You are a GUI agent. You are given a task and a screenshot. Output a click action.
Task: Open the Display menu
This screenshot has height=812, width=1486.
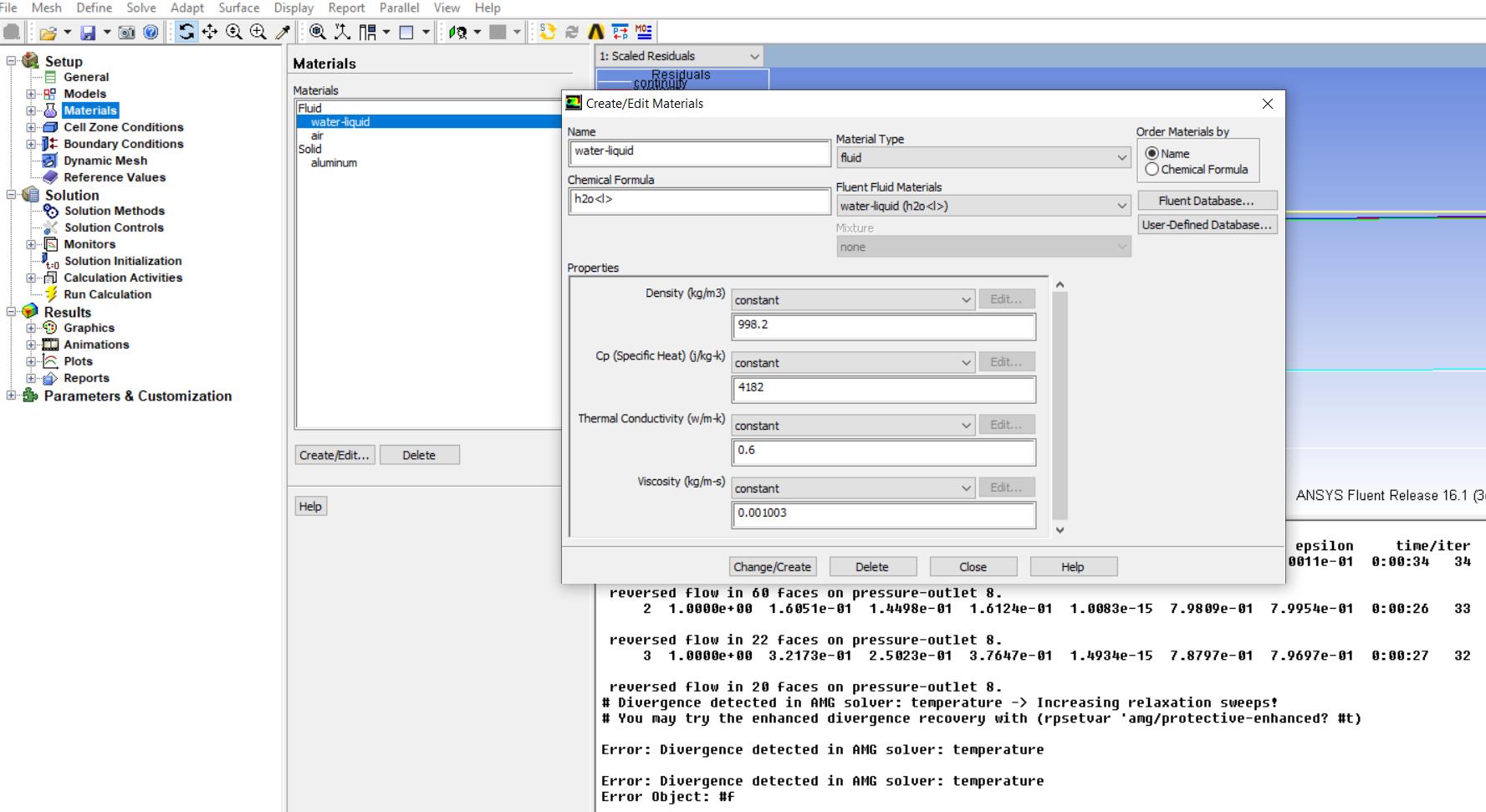pos(294,8)
